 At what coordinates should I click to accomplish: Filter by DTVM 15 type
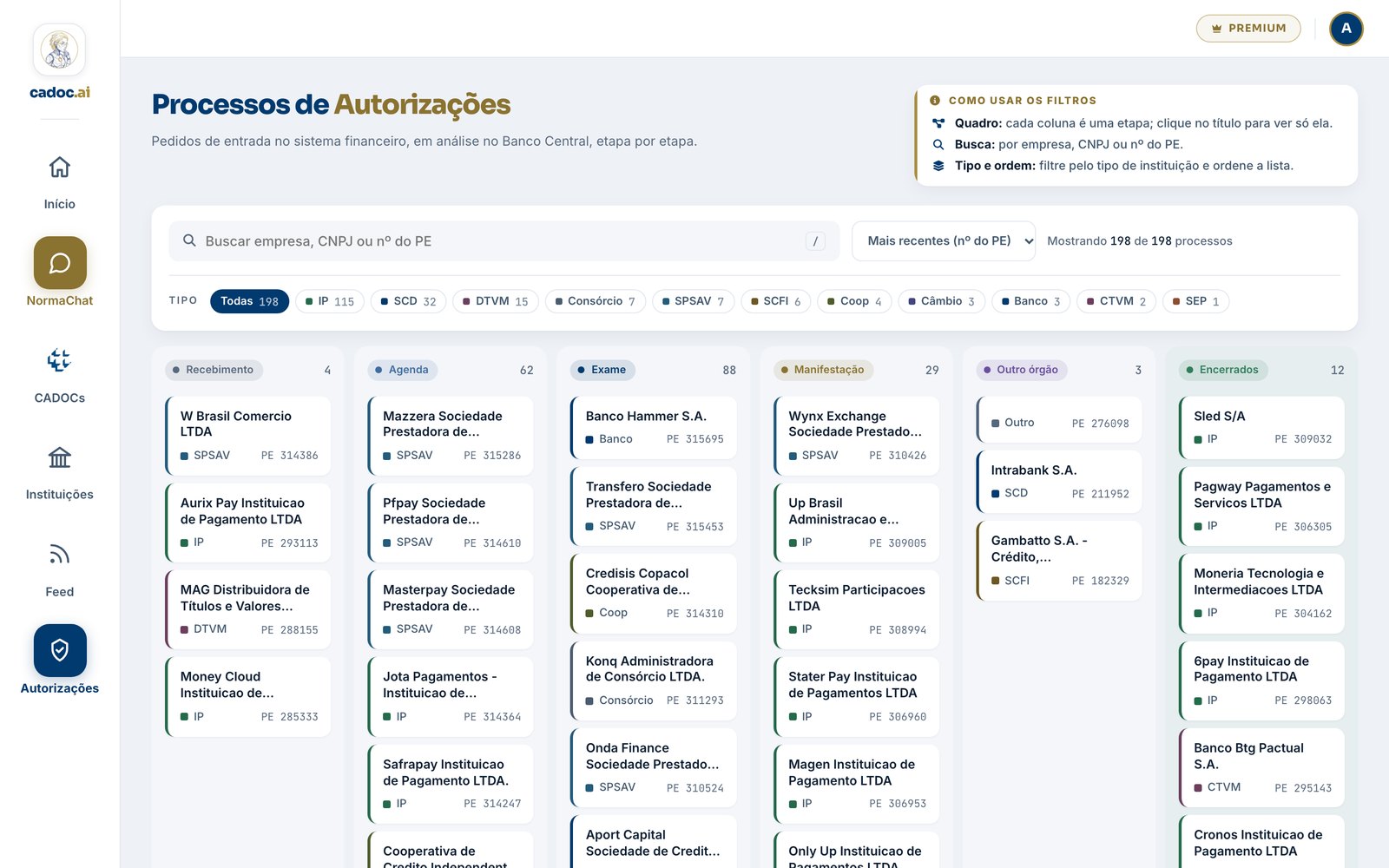pos(496,301)
